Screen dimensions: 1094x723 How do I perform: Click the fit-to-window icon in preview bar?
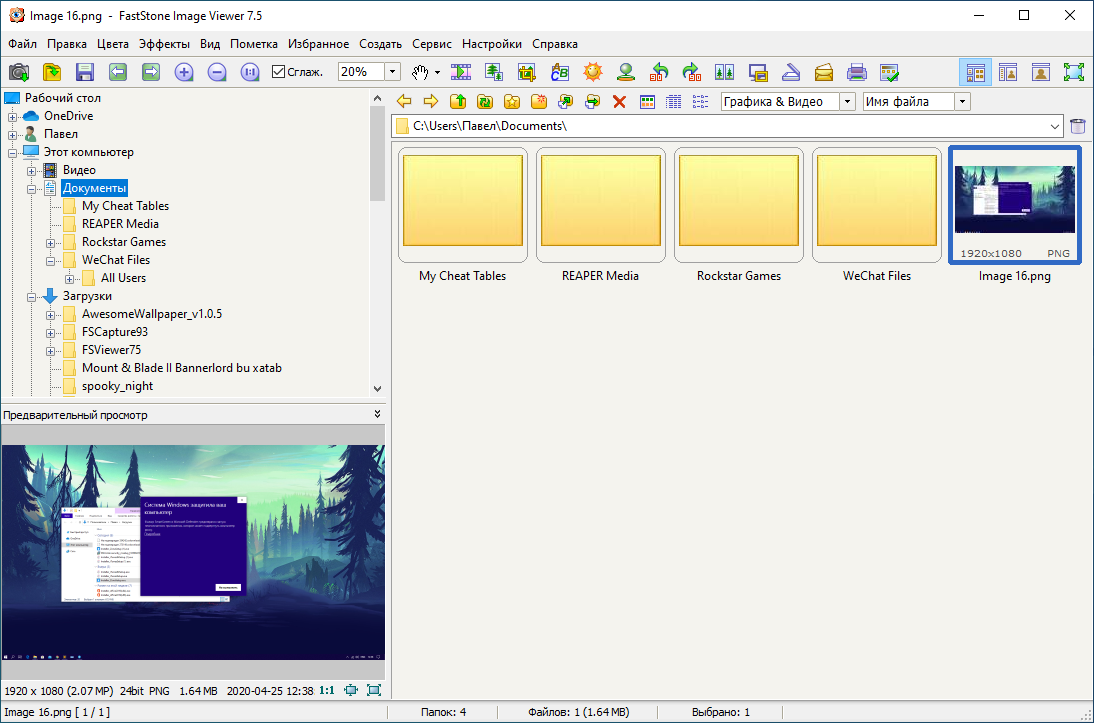351,691
